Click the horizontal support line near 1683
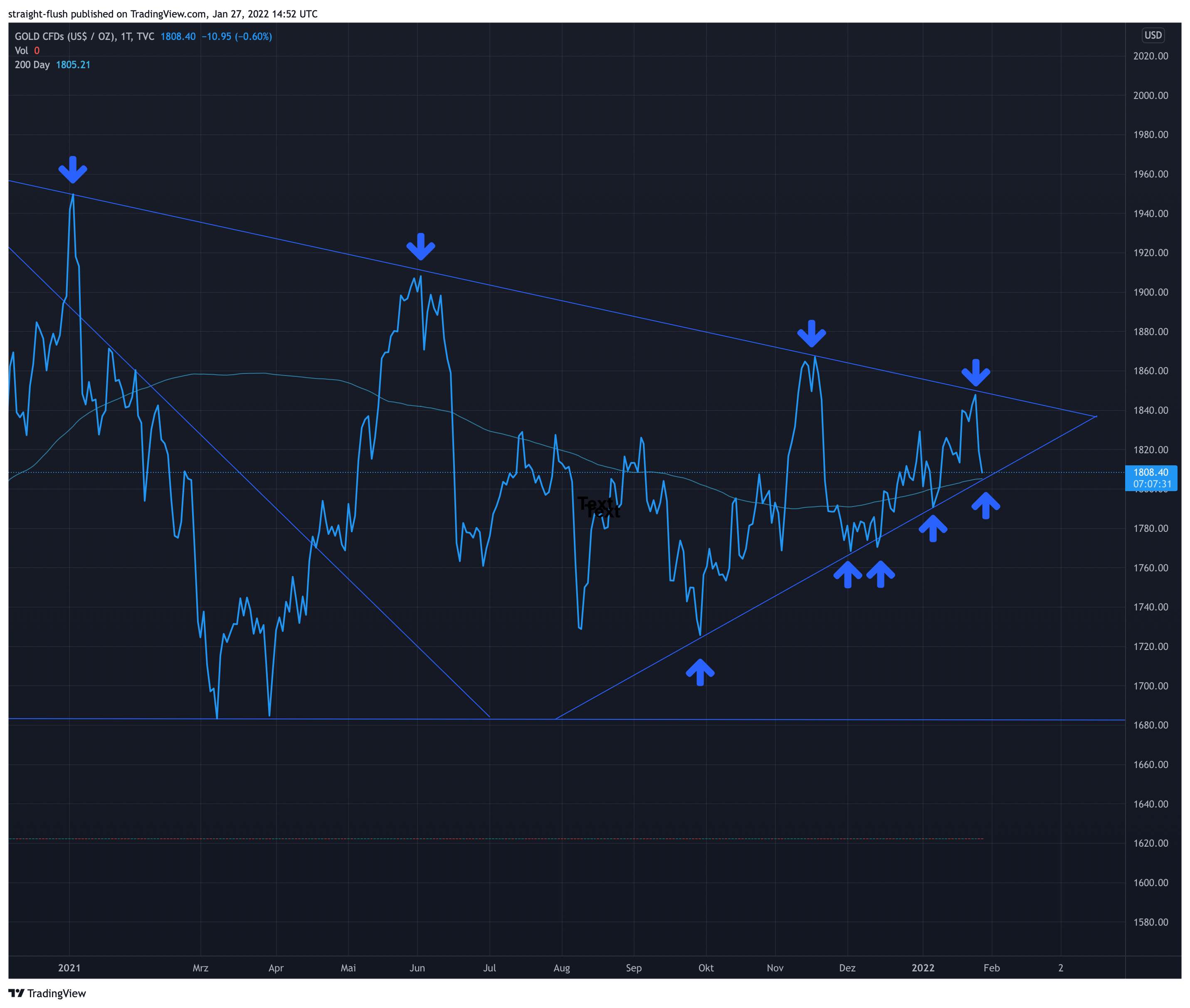 (x=857, y=719)
